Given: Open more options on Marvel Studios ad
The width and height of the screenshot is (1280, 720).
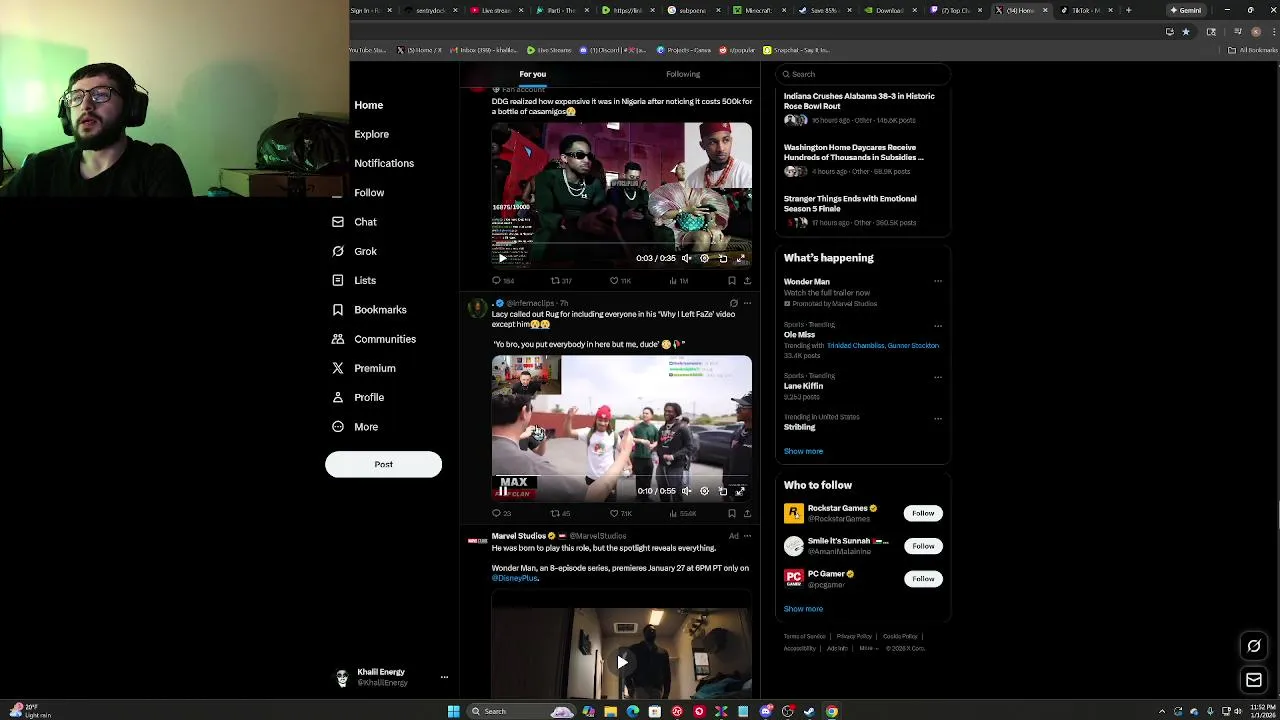Looking at the screenshot, I should pyautogui.click(x=747, y=536).
